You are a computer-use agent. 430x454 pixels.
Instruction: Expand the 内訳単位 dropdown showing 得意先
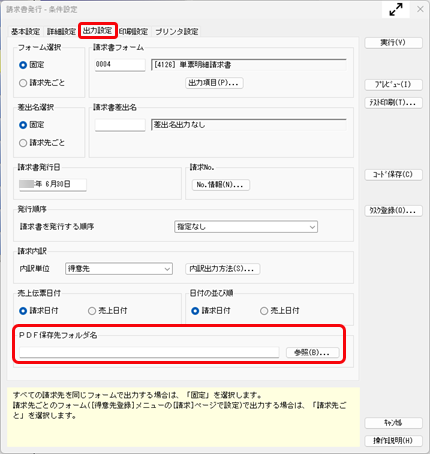tap(119, 269)
